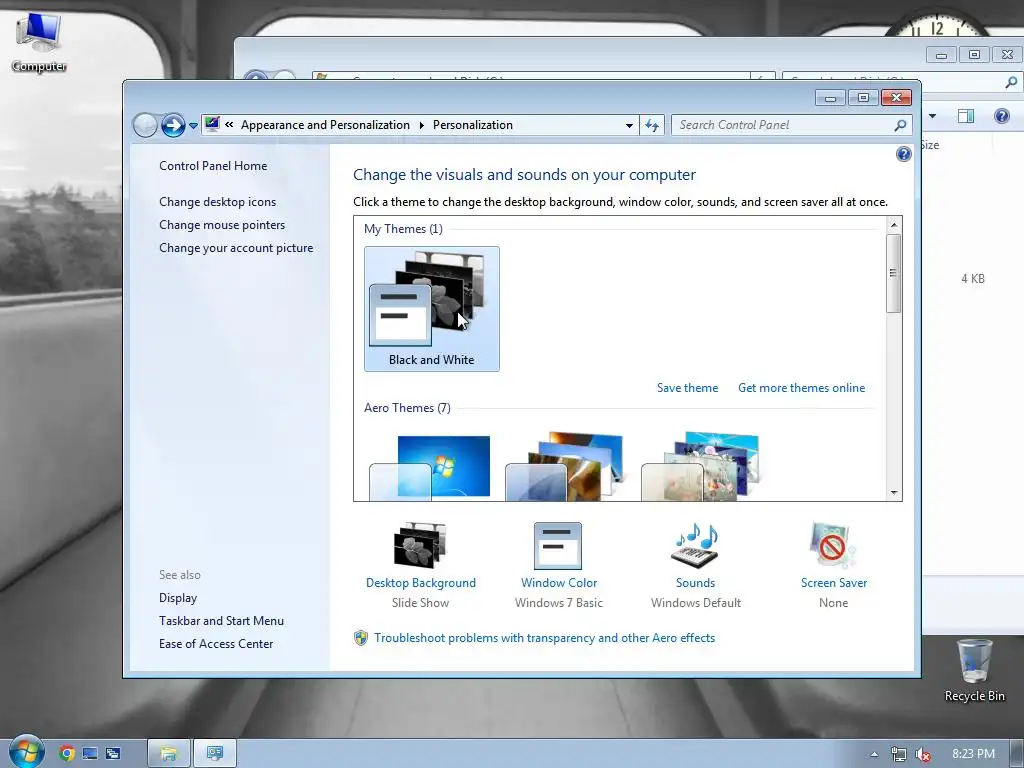Open the Screen Saver icon

click(833, 545)
